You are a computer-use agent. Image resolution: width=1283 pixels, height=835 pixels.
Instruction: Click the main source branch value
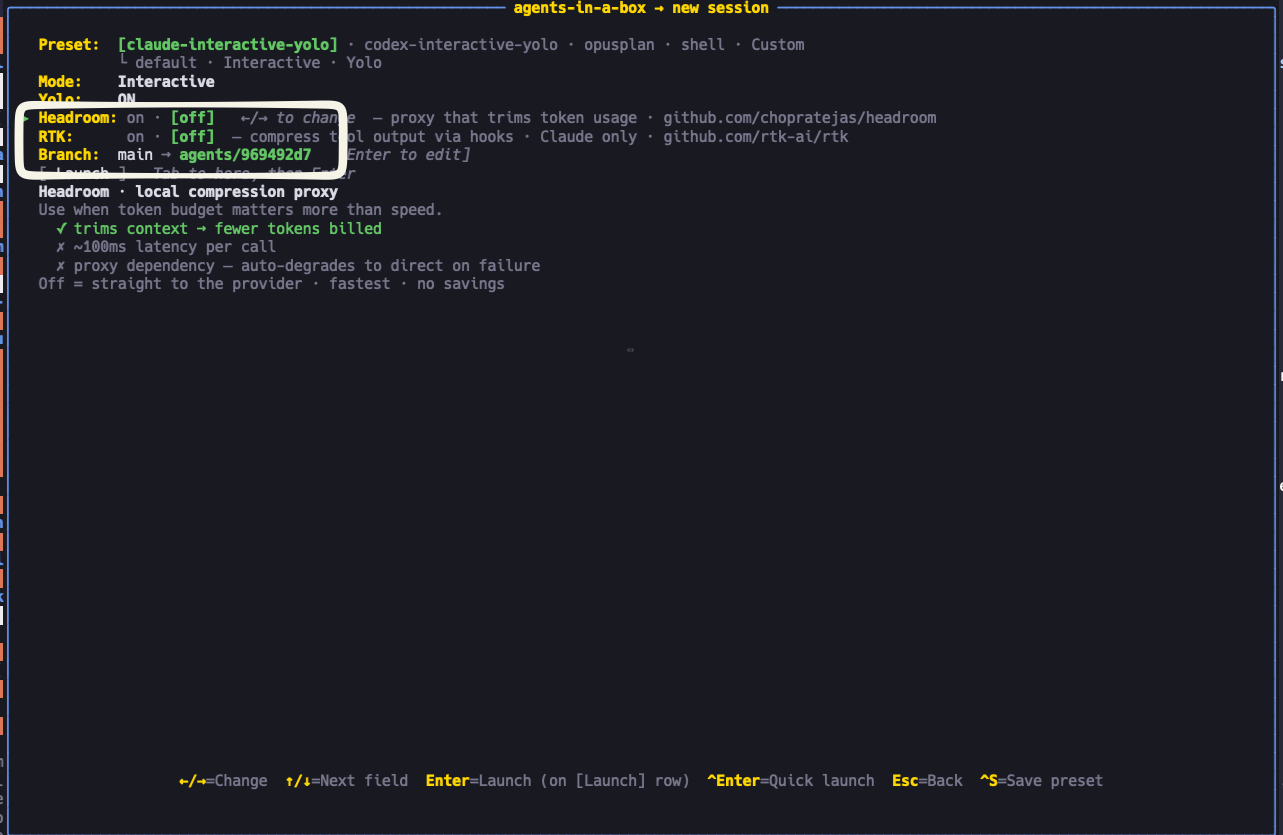pos(135,155)
